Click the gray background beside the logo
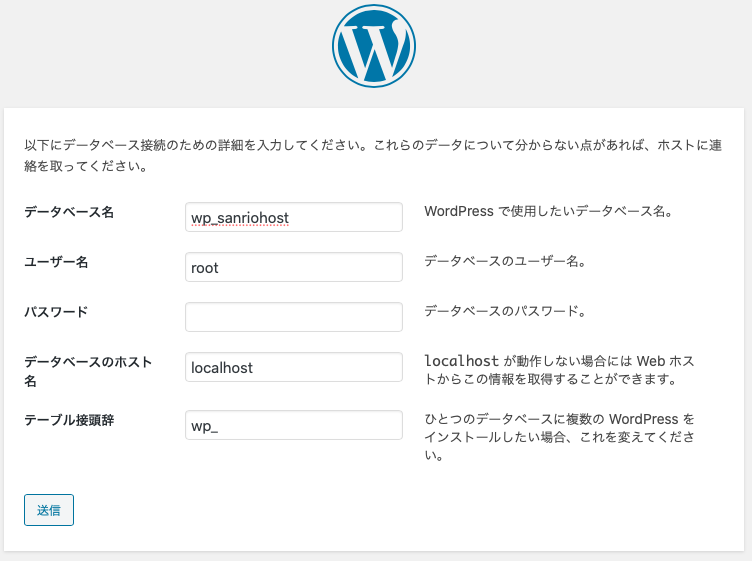Image resolution: width=752 pixels, height=561 pixels. coord(580,50)
